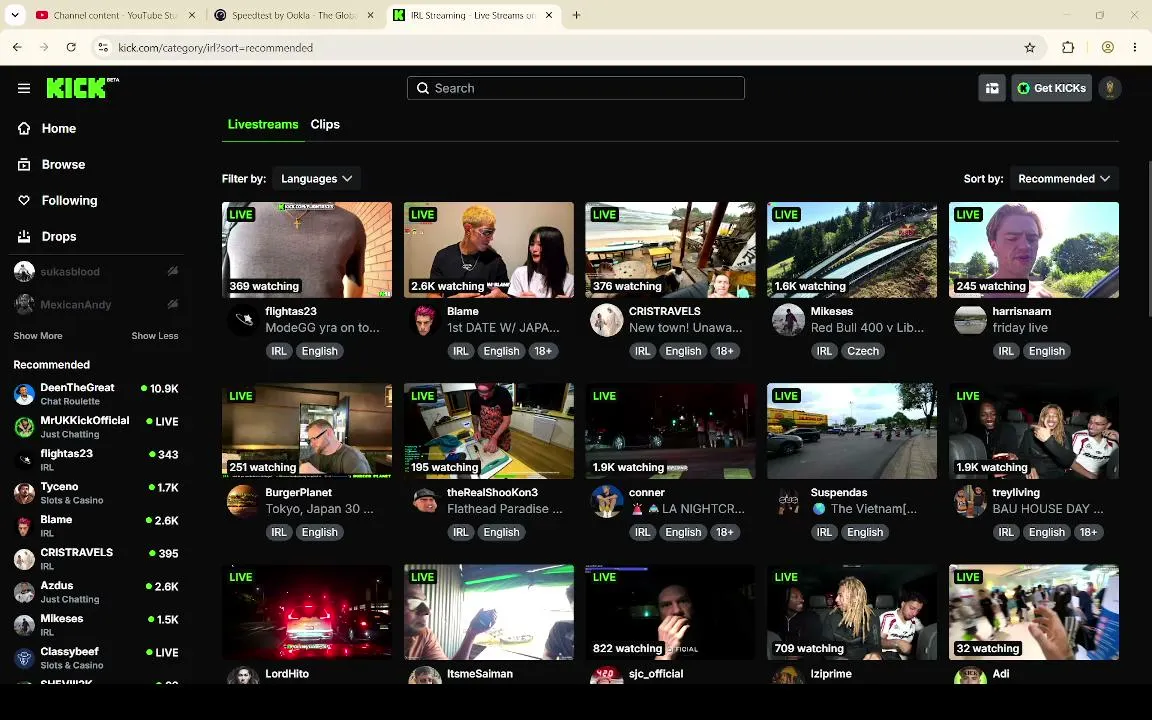1152x720 pixels.
Task: Click Blame channel avatar in stream grid
Action: pyautogui.click(x=424, y=320)
